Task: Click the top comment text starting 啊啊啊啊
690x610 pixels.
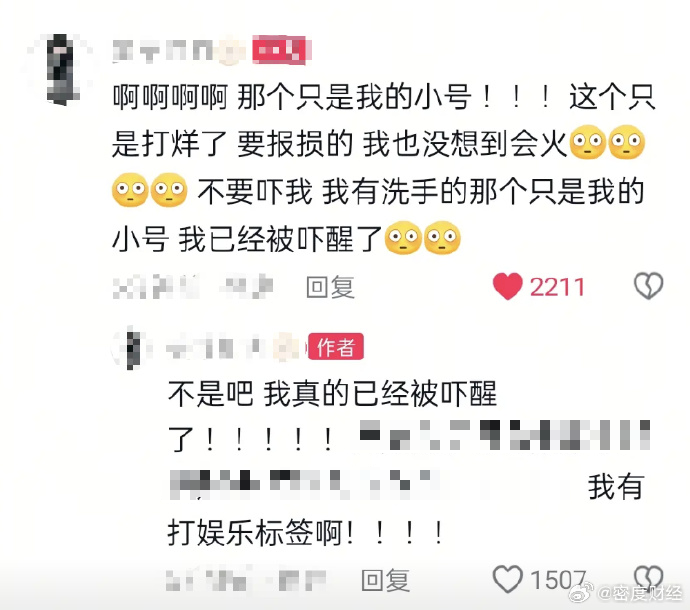Action: tap(383, 168)
